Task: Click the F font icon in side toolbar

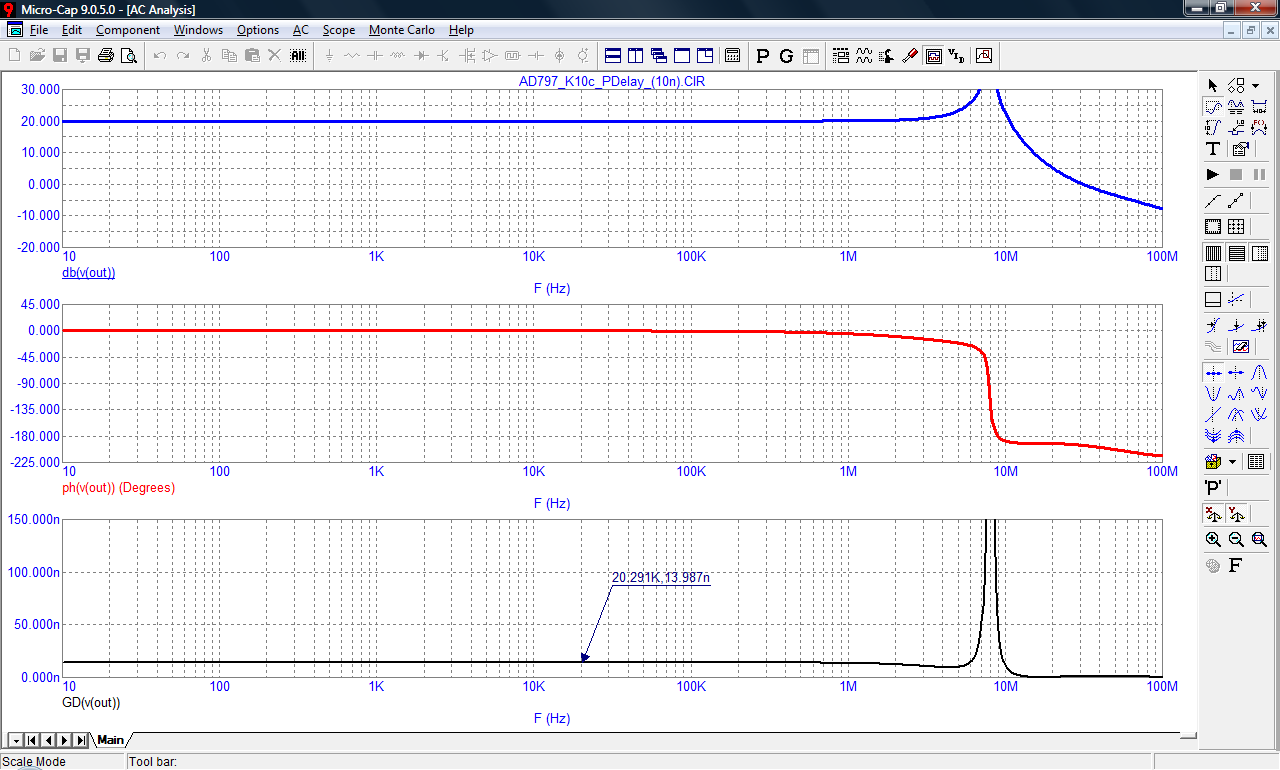Action: tap(1235, 566)
